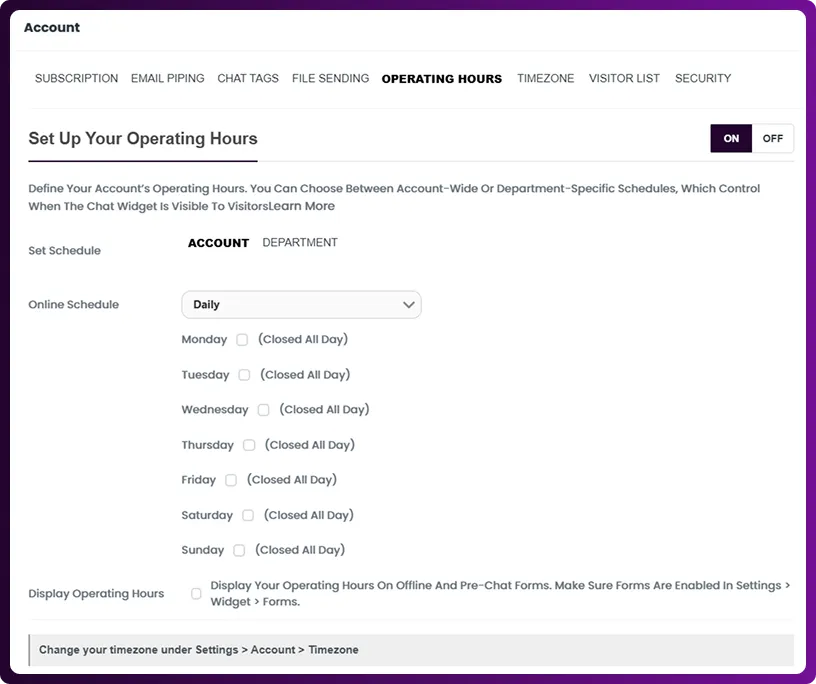Toggle the Saturday checkbox

point(248,515)
